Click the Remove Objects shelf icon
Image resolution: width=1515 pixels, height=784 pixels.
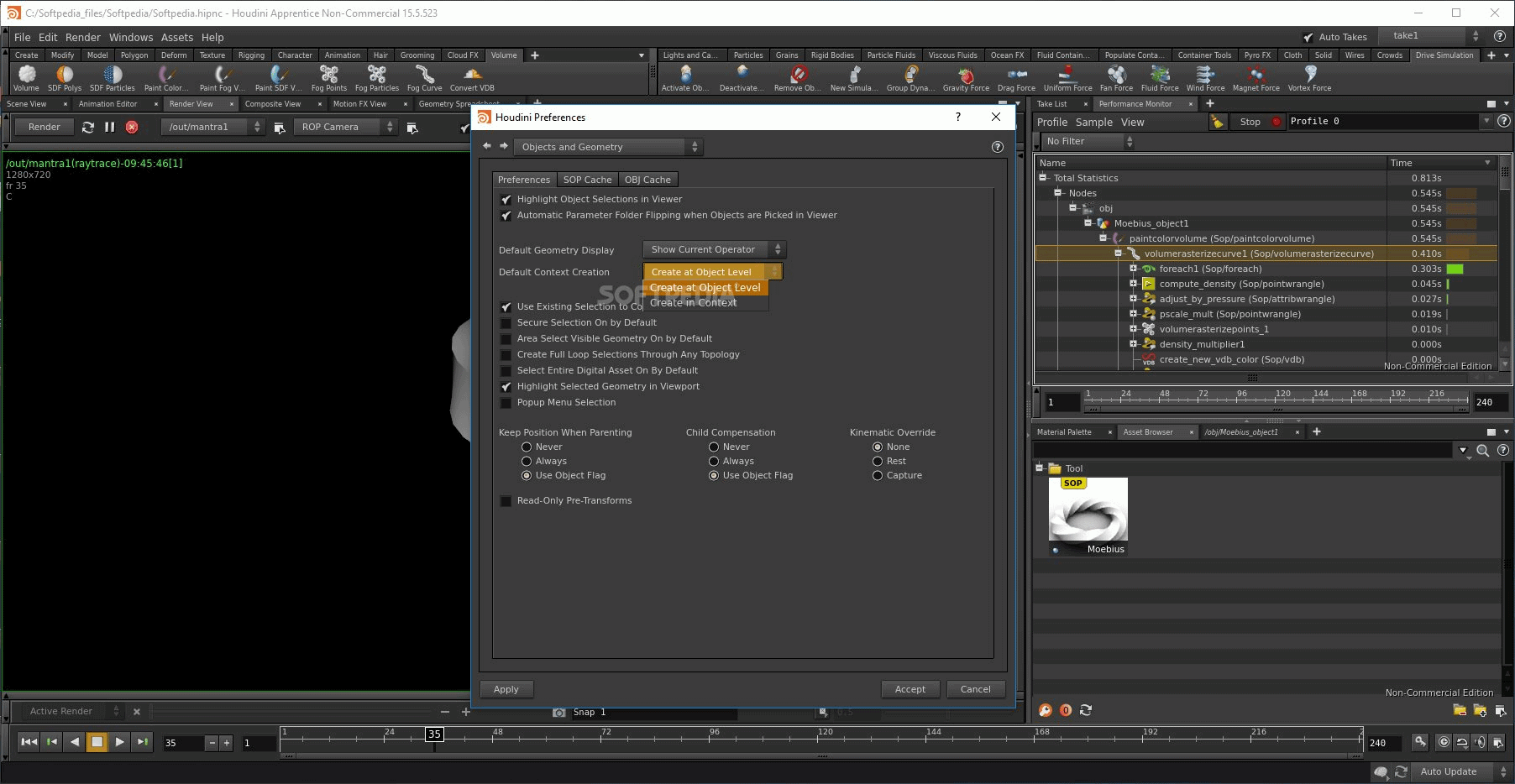tap(798, 78)
